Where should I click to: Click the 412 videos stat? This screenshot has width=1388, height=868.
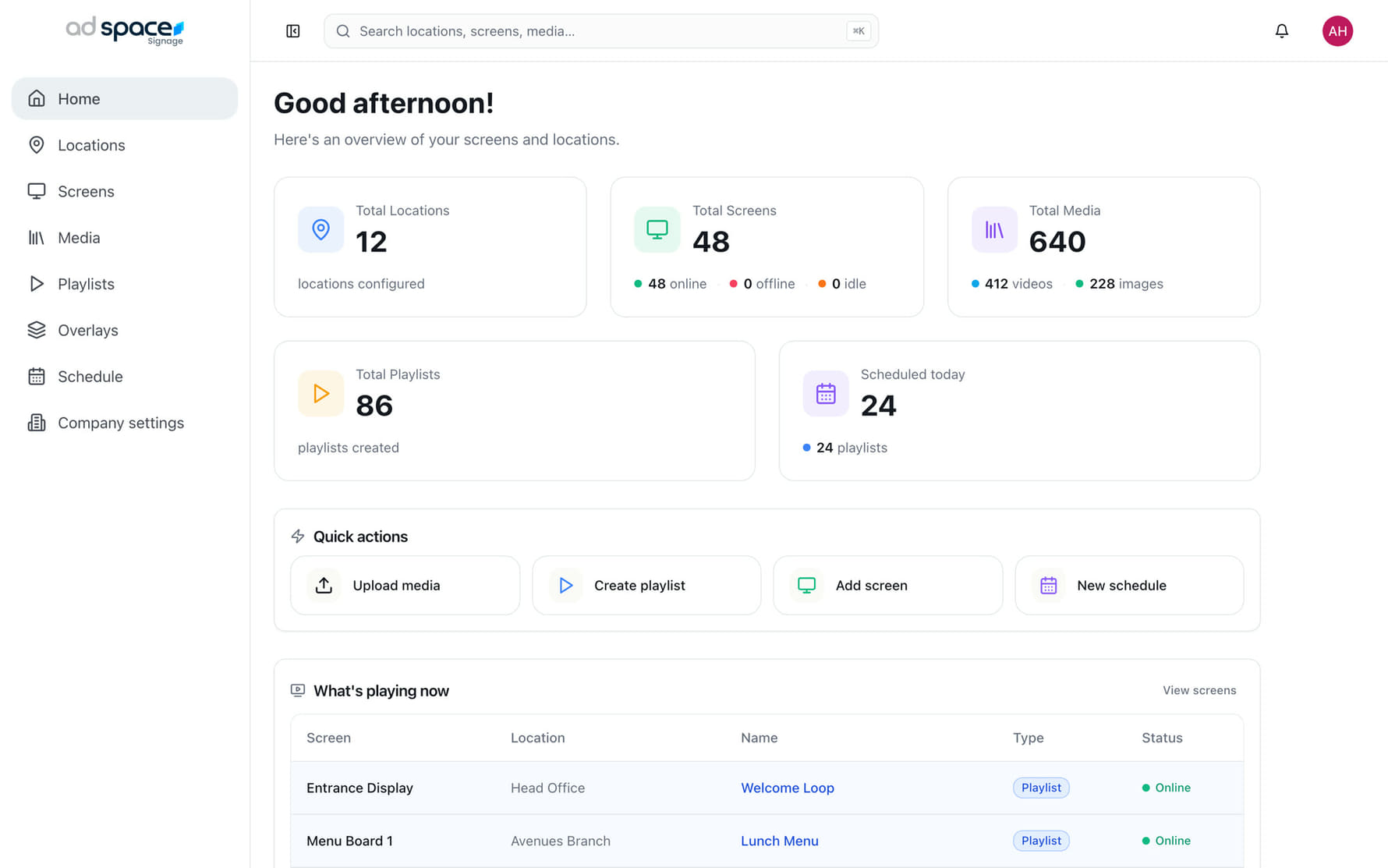click(x=1012, y=284)
